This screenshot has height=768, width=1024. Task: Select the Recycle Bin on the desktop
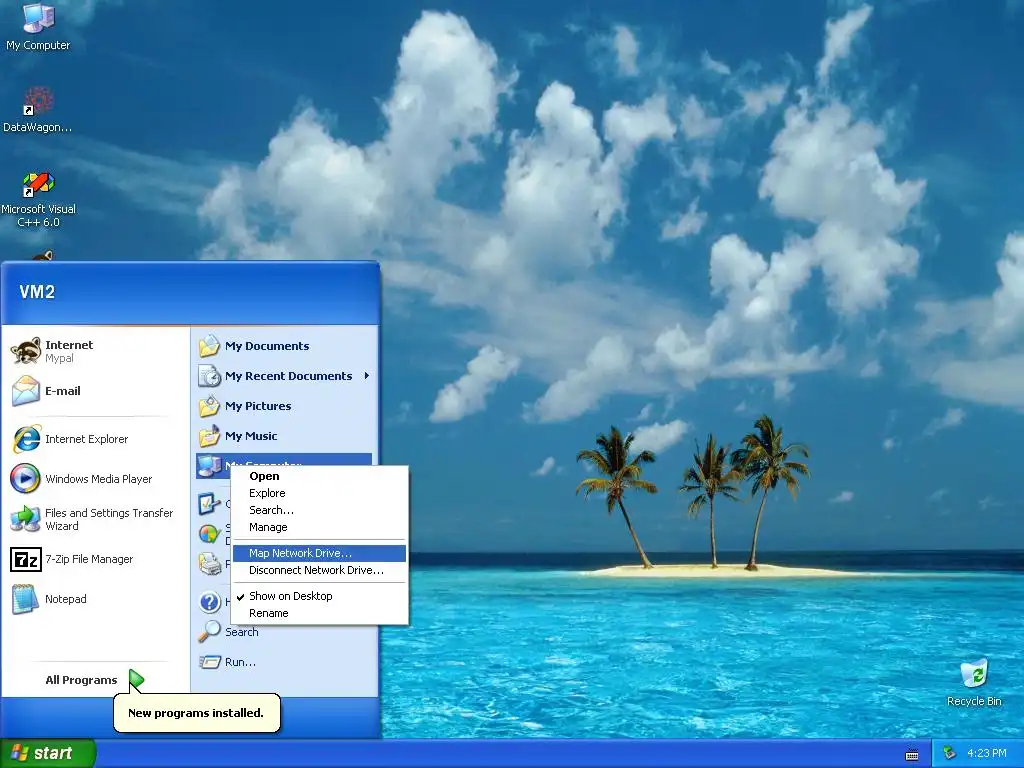974,682
